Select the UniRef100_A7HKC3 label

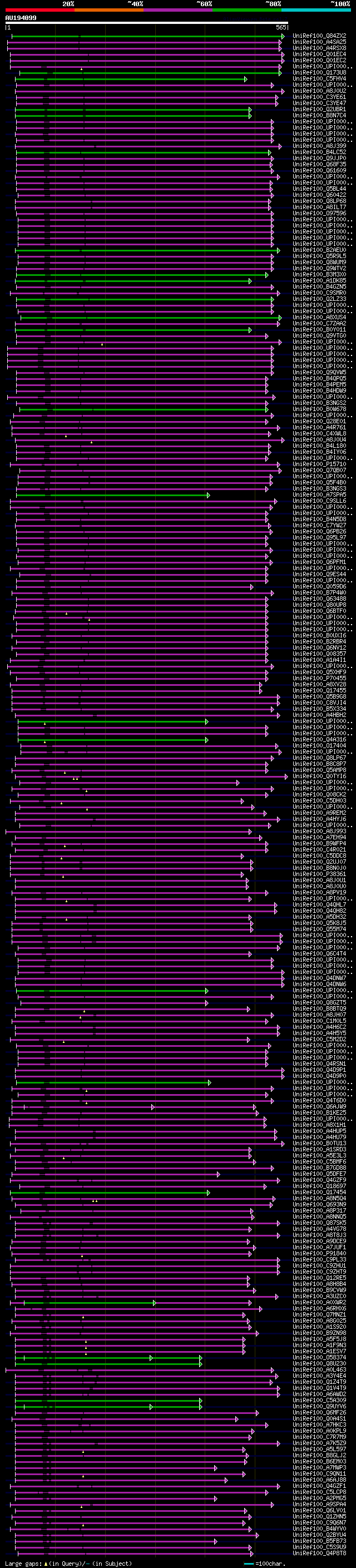click(x=319, y=1424)
